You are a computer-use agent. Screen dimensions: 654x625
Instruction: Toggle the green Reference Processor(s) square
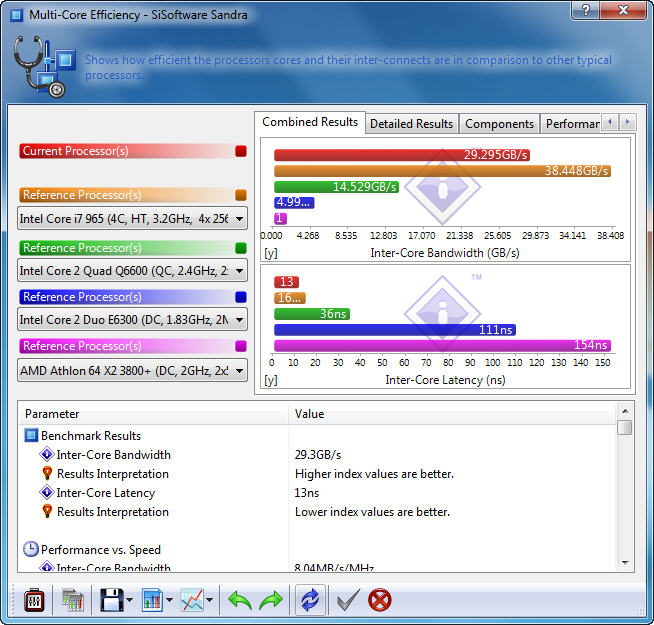click(x=241, y=248)
